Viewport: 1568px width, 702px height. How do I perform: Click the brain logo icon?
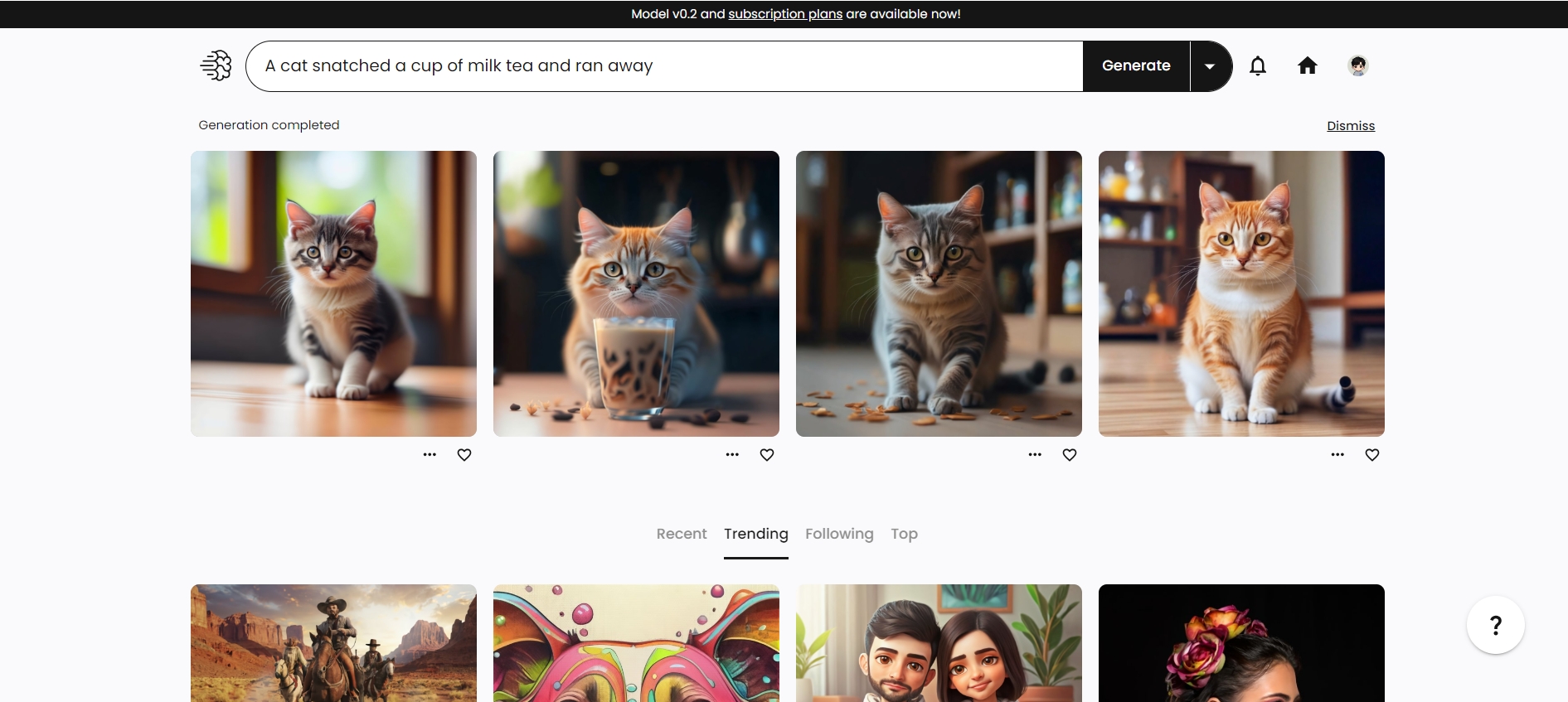pyautogui.click(x=216, y=65)
